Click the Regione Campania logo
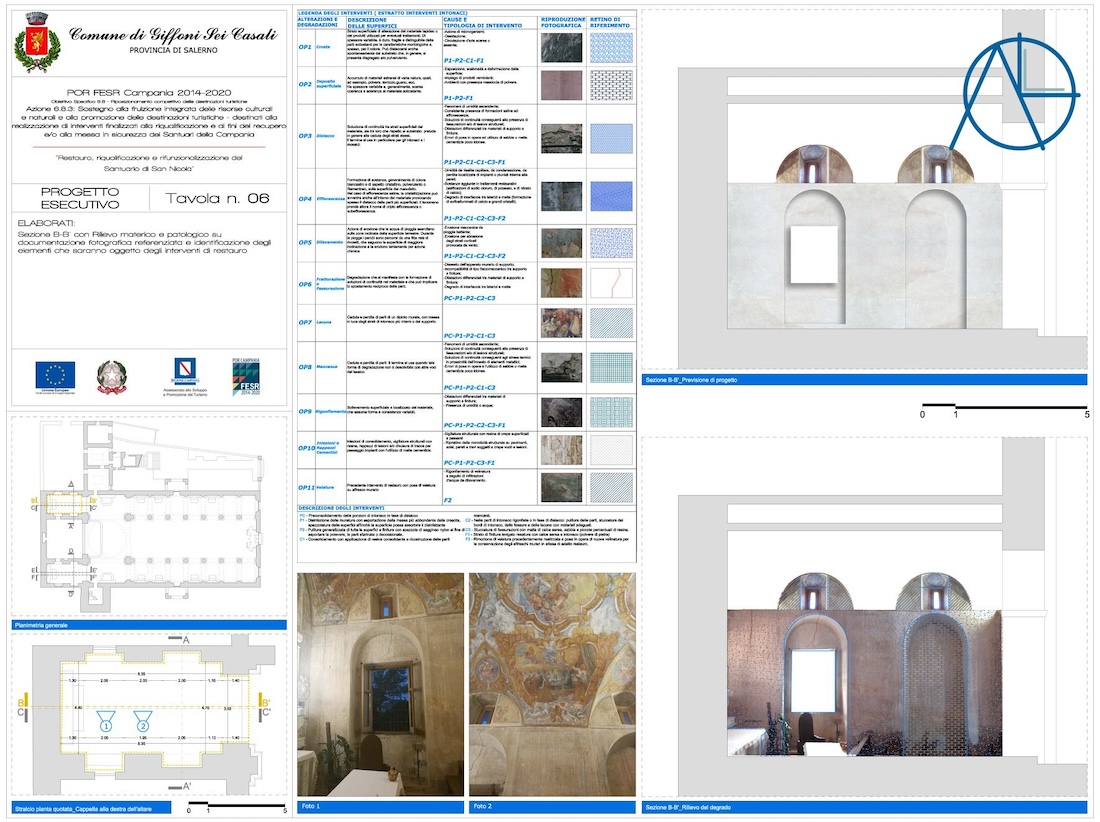1100x822 pixels. point(186,374)
